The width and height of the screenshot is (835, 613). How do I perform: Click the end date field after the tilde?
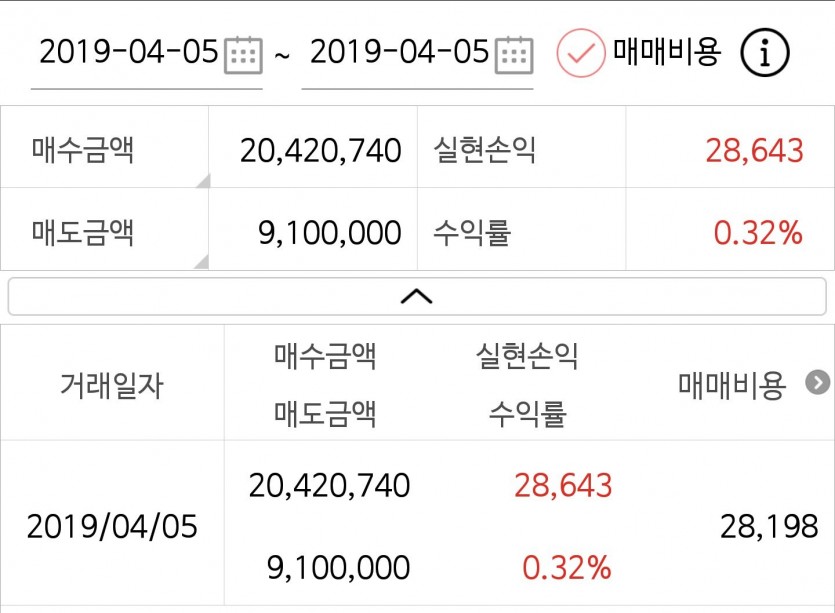pyautogui.click(x=398, y=53)
